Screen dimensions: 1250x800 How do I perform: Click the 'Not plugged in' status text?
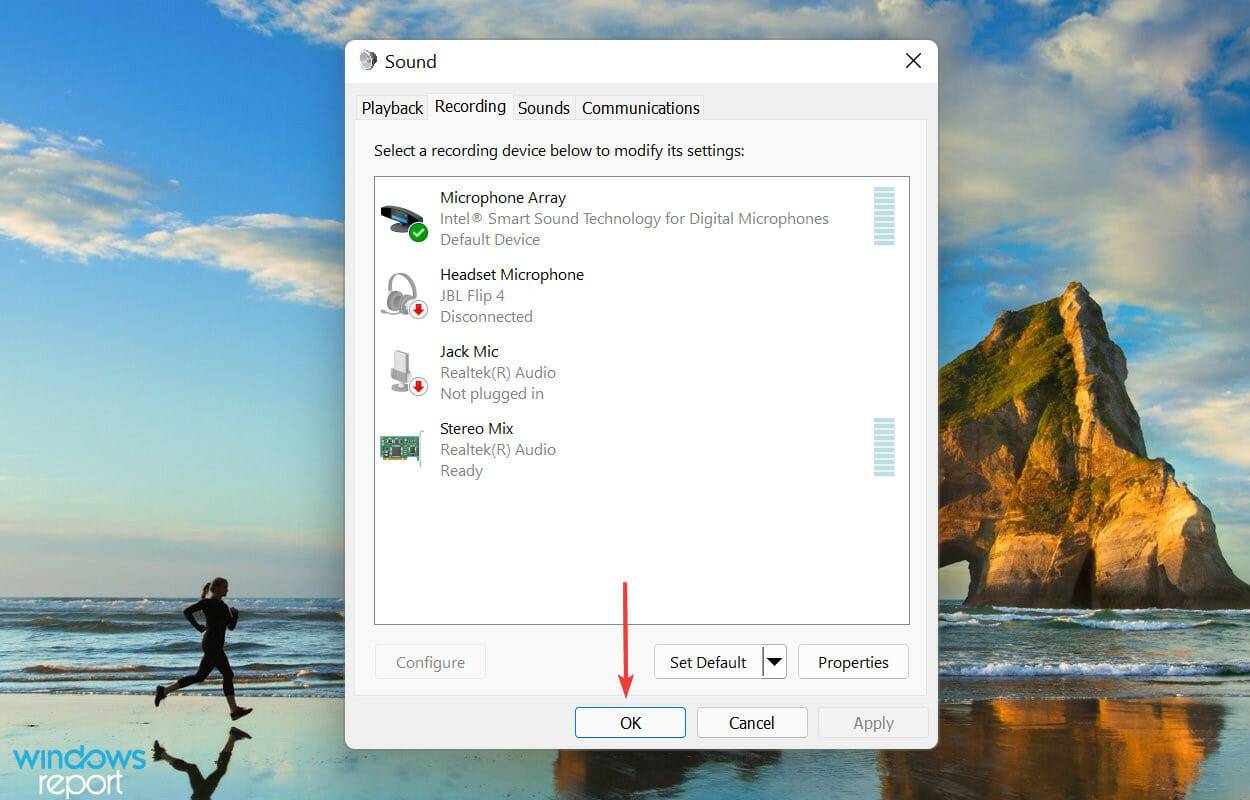(x=492, y=394)
